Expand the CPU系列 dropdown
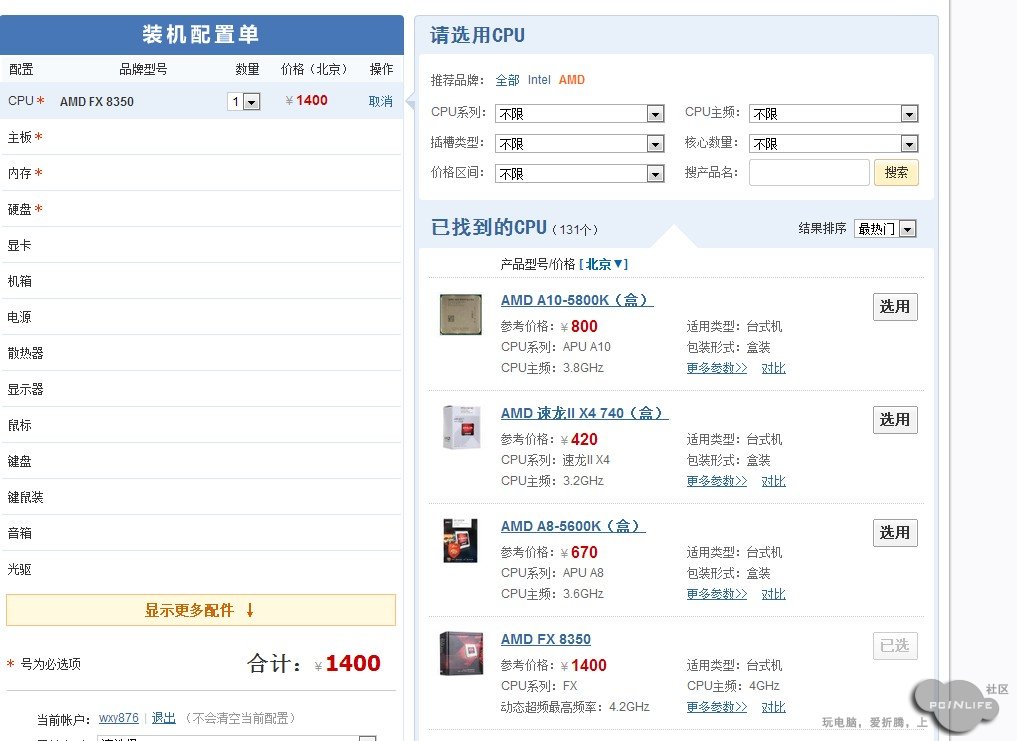Screen dimensions: 1017x741 580,114
